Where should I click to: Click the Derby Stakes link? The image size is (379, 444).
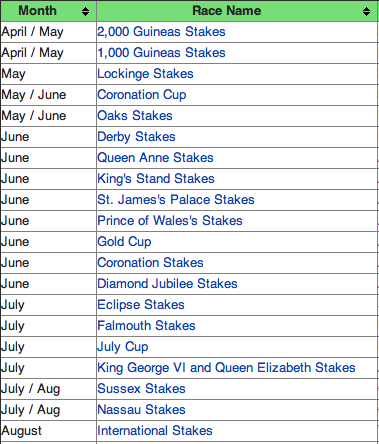(136, 137)
